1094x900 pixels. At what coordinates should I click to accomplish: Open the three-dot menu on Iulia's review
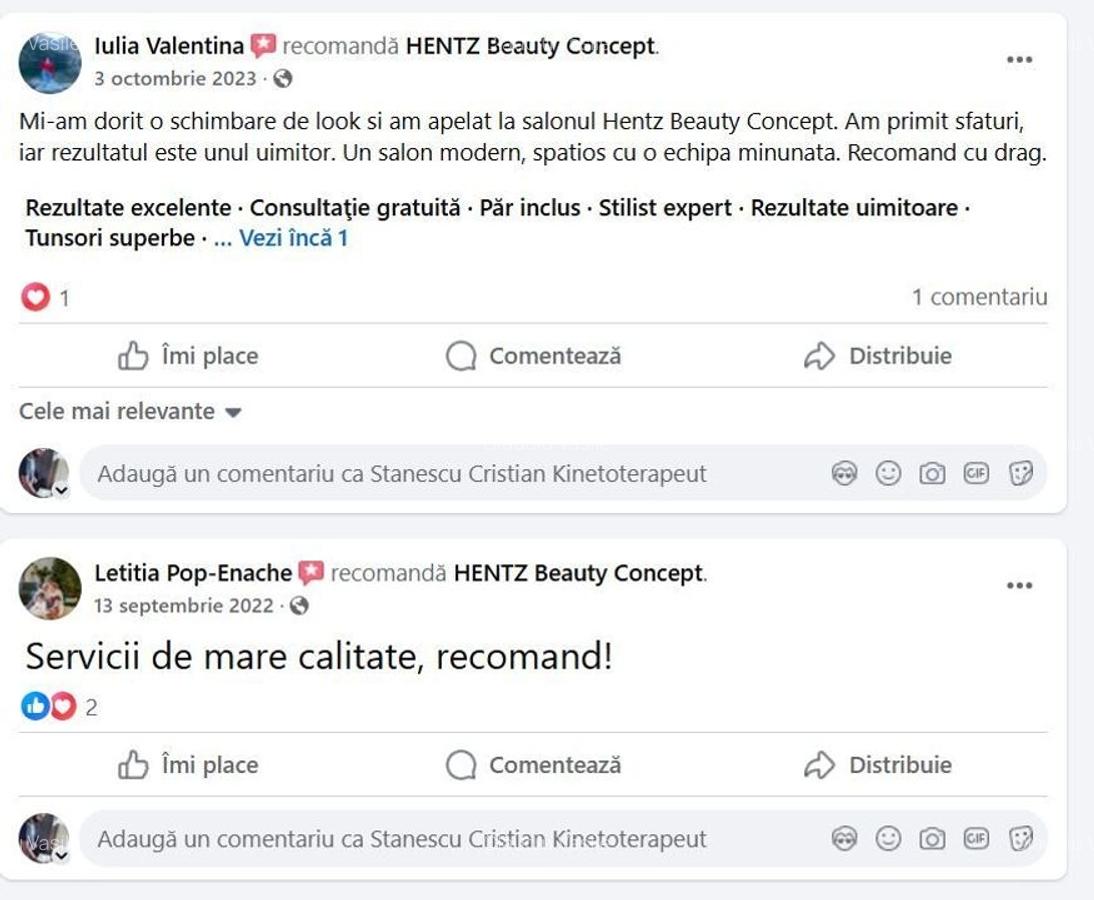click(1019, 59)
